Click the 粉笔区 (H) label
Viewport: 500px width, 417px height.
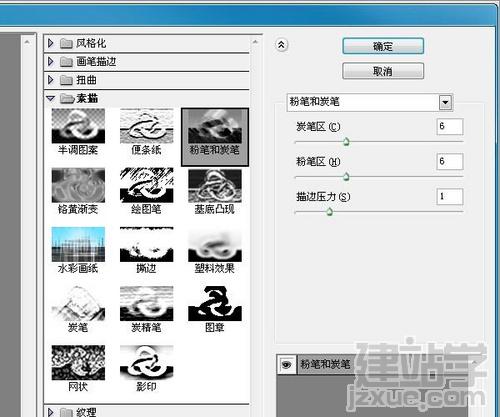click(318, 162)
